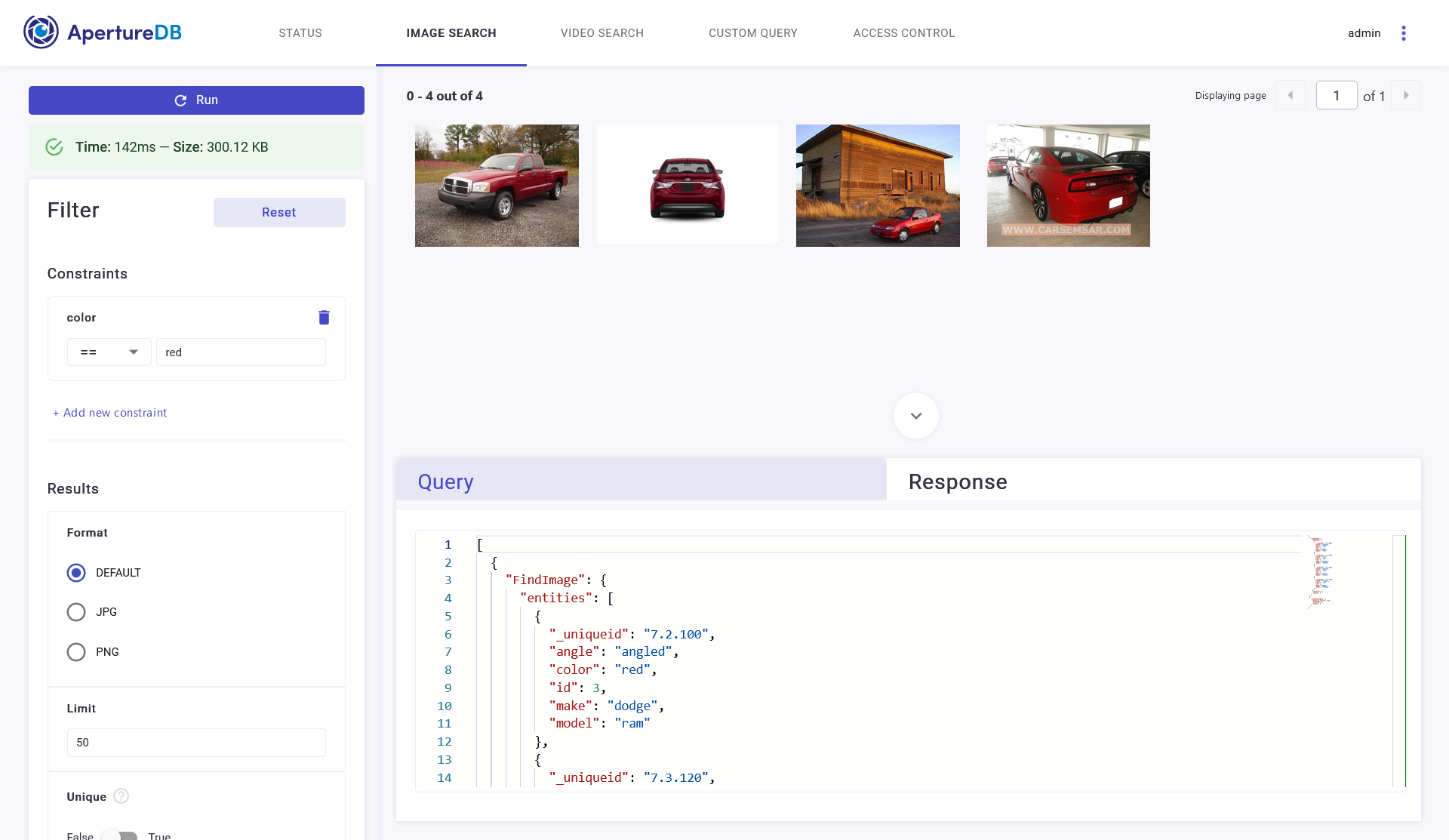
Task: Open the ACCESS CONTROL tab
Action: click(x=904, y=33)
